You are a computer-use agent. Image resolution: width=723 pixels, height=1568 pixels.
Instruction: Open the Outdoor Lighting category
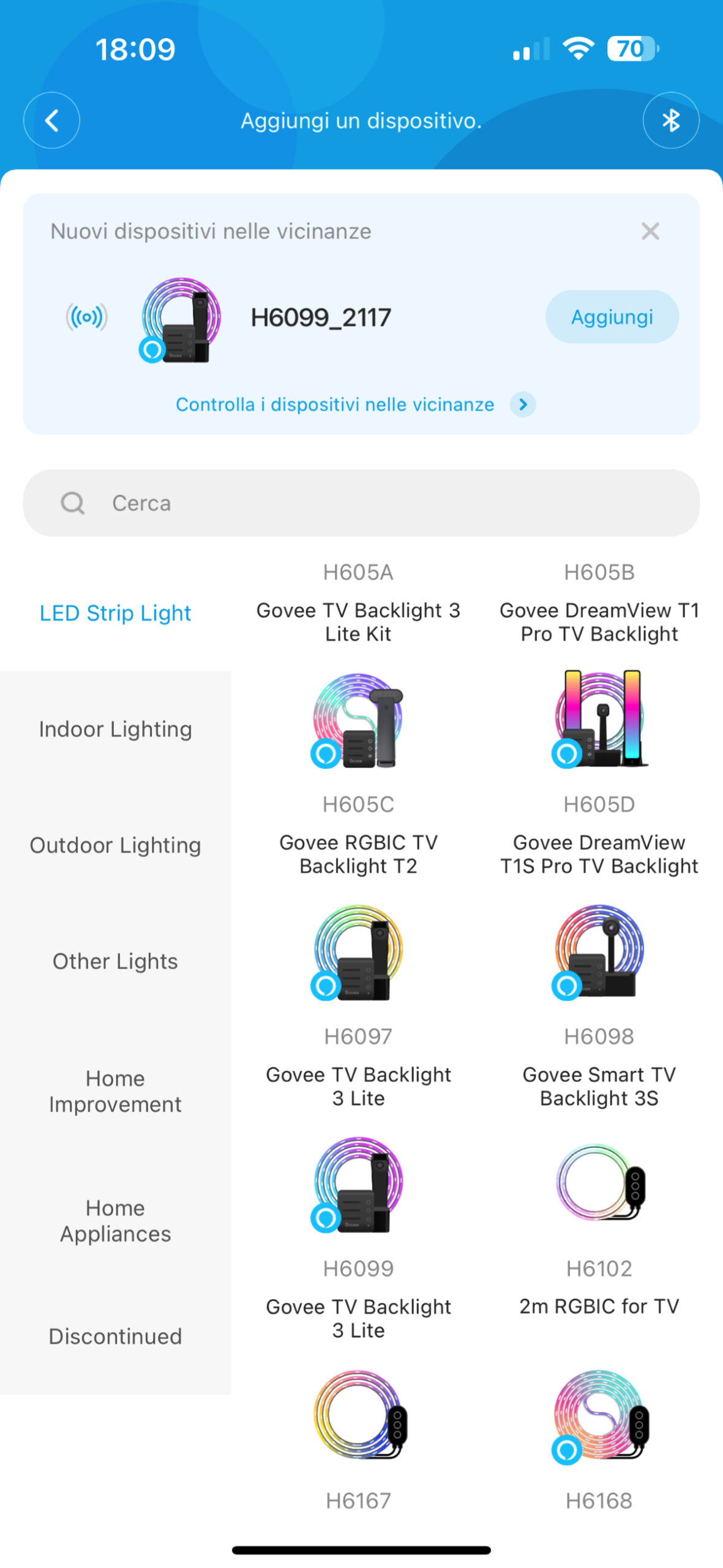[115, 845]
